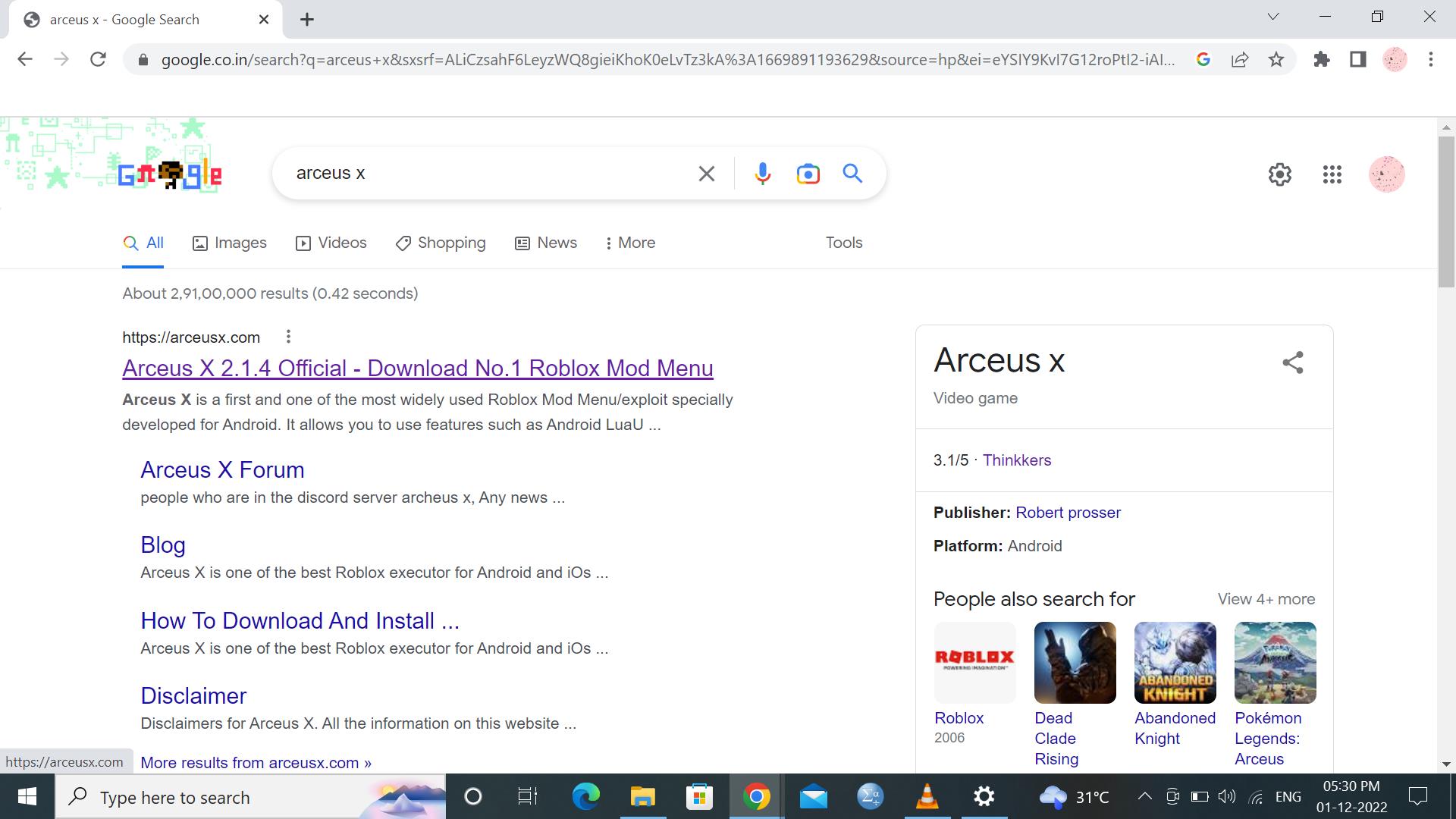Clear the search box with X icon

point(706,174)
